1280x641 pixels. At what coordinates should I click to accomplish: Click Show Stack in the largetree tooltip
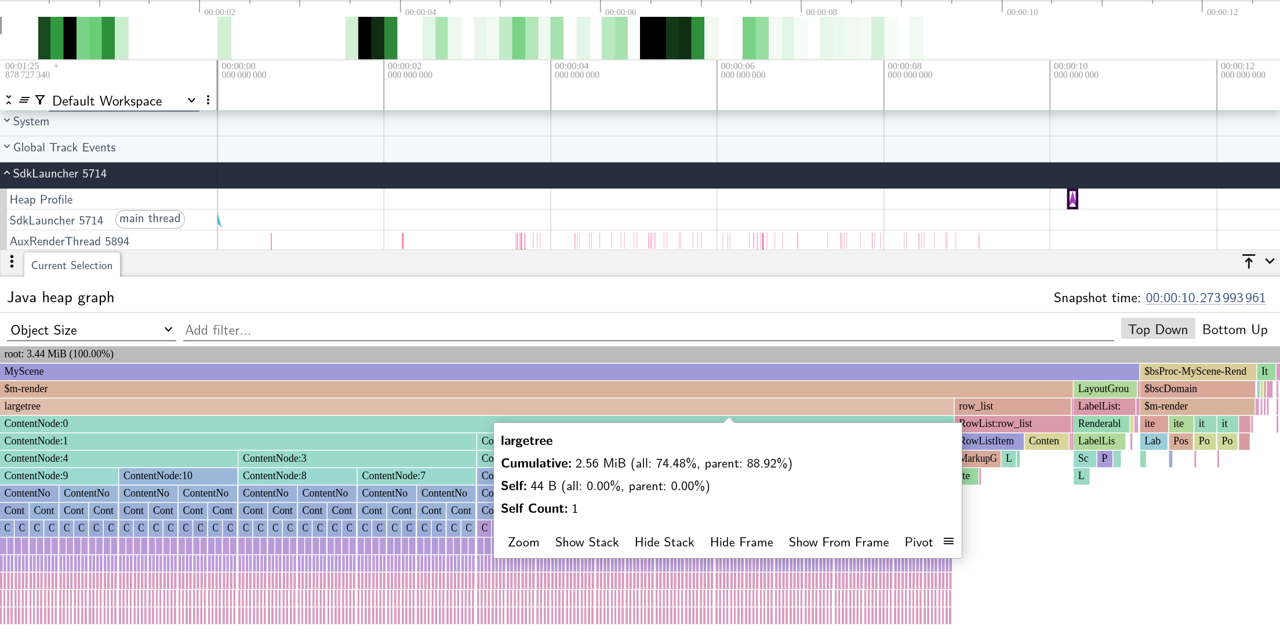[587, 541]
